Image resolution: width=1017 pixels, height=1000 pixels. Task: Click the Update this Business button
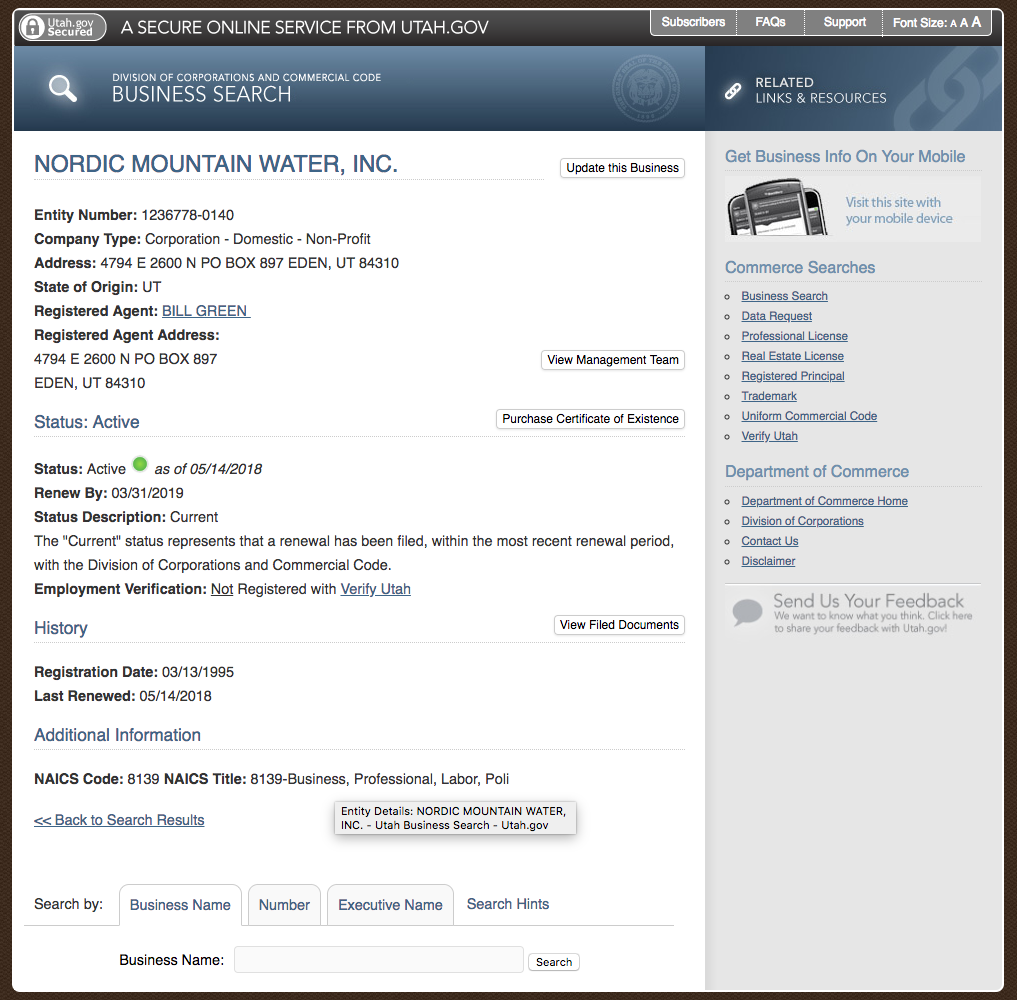click(622, 168)
